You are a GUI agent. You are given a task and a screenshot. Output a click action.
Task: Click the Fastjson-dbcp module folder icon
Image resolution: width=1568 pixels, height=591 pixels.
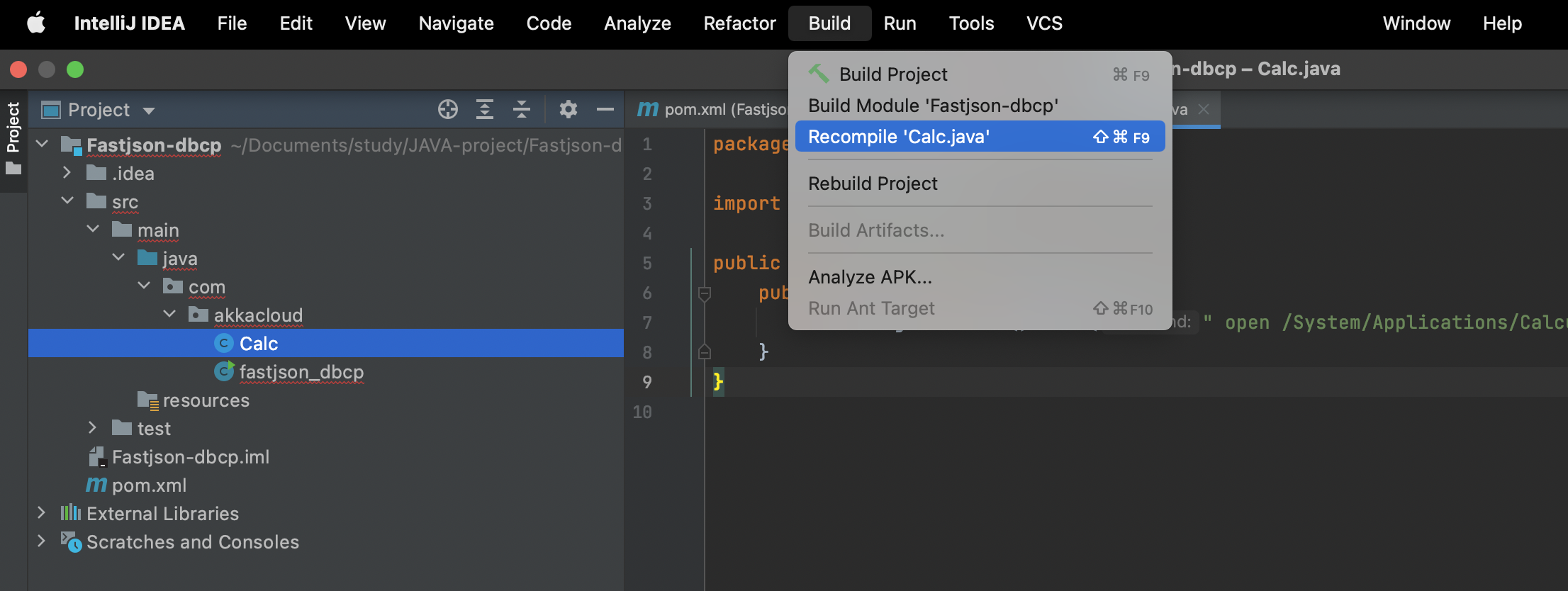[72, 145]
